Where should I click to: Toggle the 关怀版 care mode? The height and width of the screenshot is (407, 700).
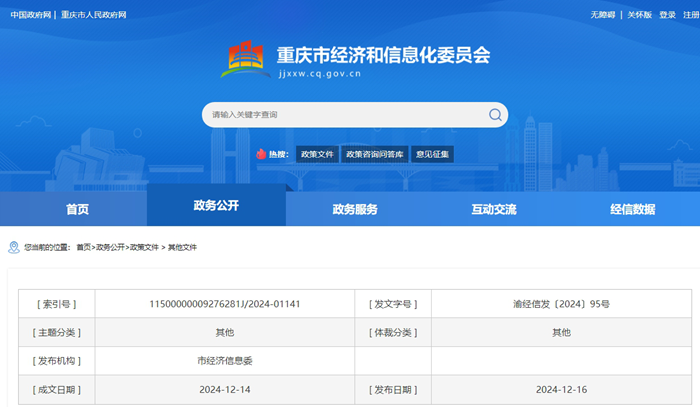(x=639, y=15)
